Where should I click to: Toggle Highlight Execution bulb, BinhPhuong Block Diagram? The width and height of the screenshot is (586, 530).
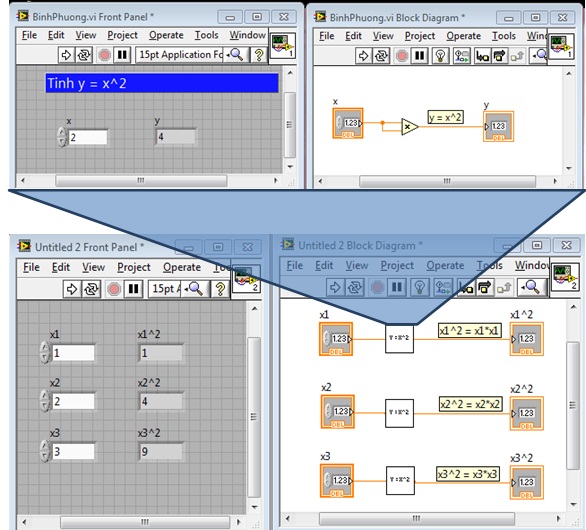coord(441,56)
